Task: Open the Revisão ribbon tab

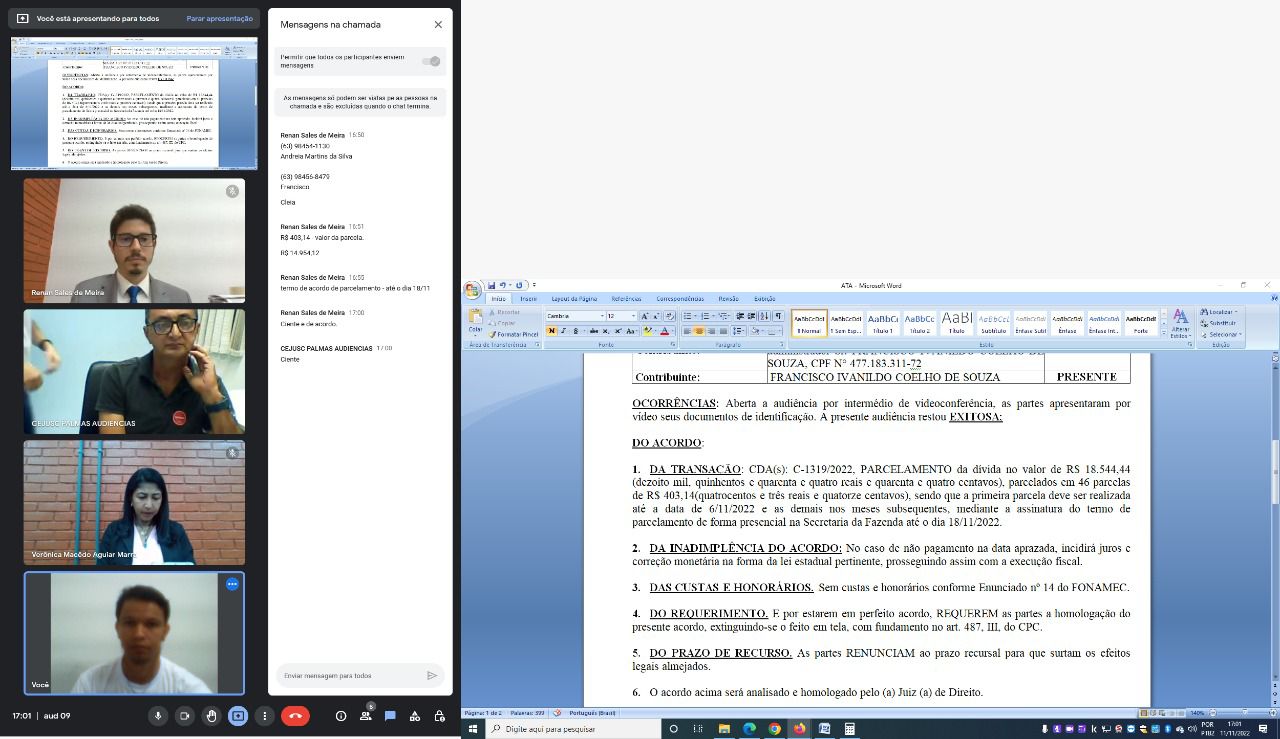Action: click(728, 299)
